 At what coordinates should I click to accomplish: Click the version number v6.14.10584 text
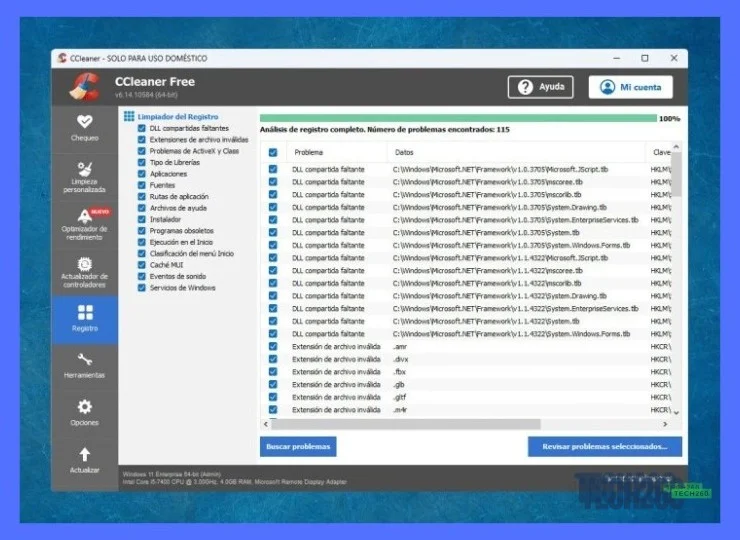coord(146,94)
